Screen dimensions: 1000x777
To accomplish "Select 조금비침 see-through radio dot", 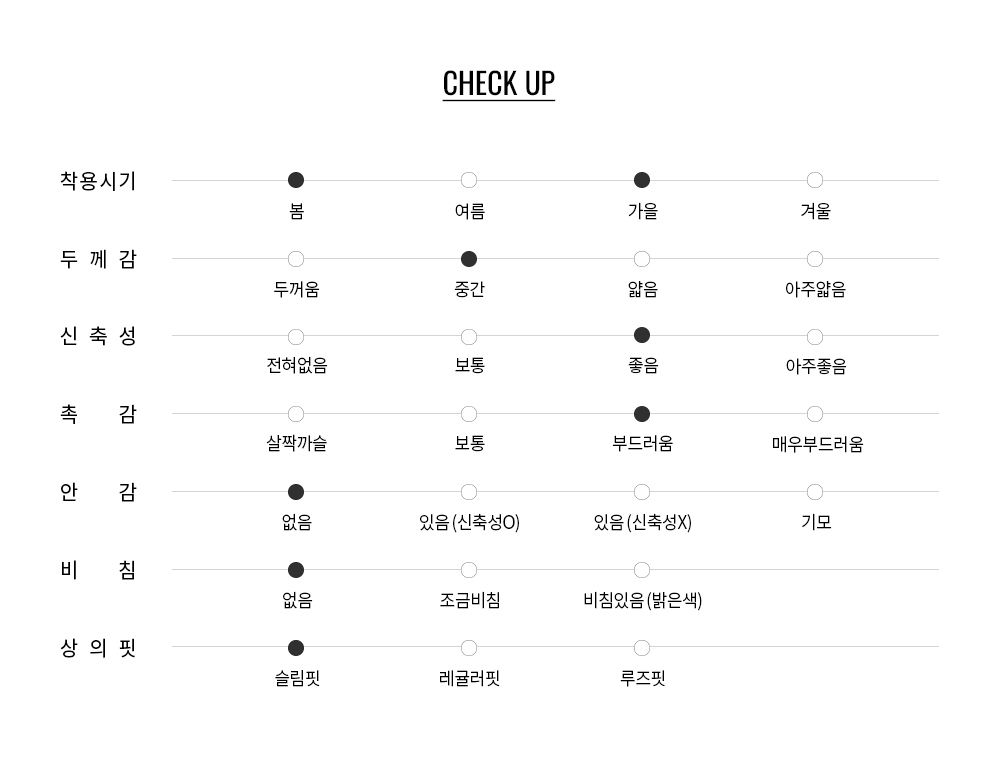I will tap(469, 570).
